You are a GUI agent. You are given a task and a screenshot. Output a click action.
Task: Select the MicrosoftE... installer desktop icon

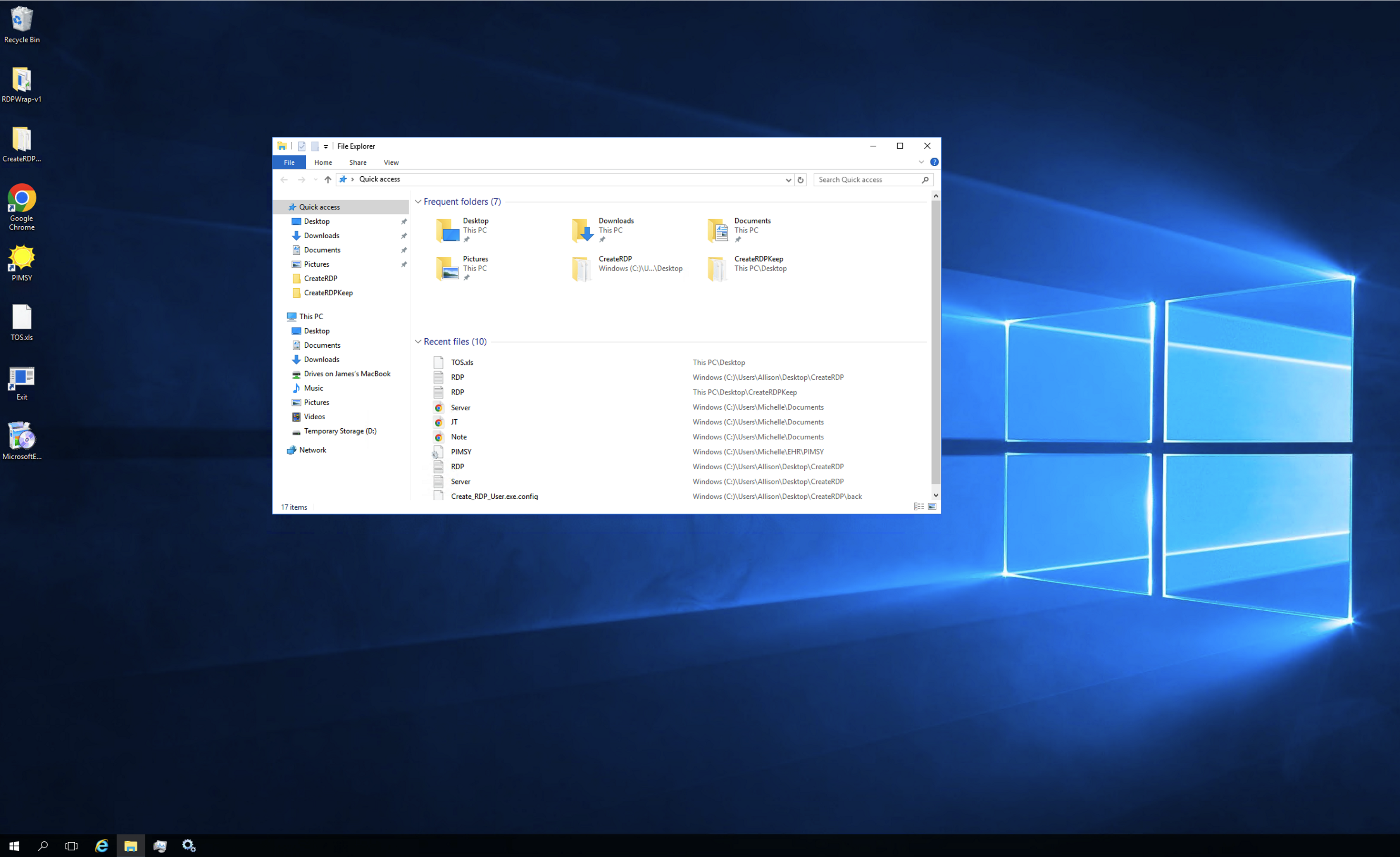(x=21, y=441)
